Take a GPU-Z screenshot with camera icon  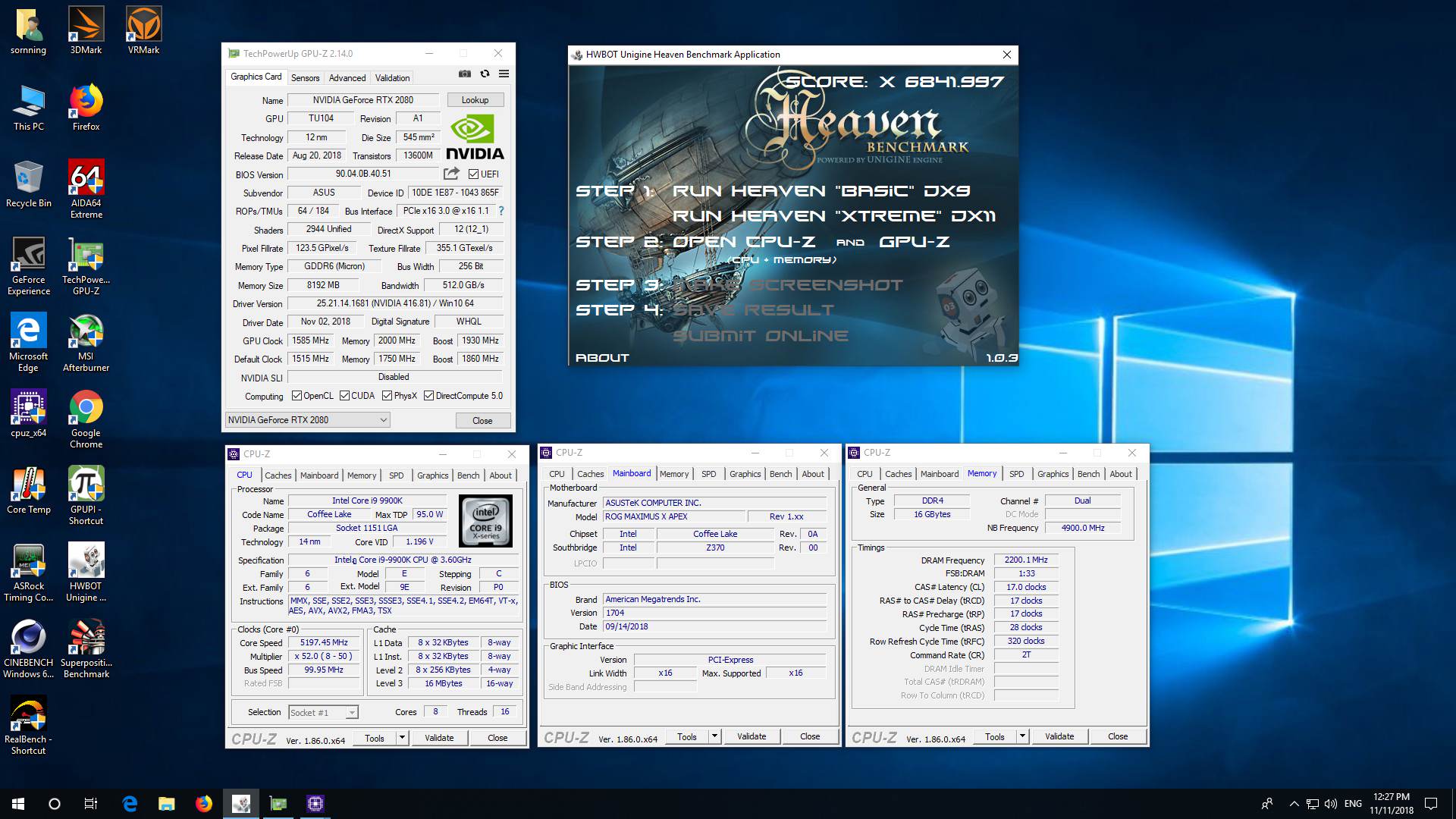[465, 74]
